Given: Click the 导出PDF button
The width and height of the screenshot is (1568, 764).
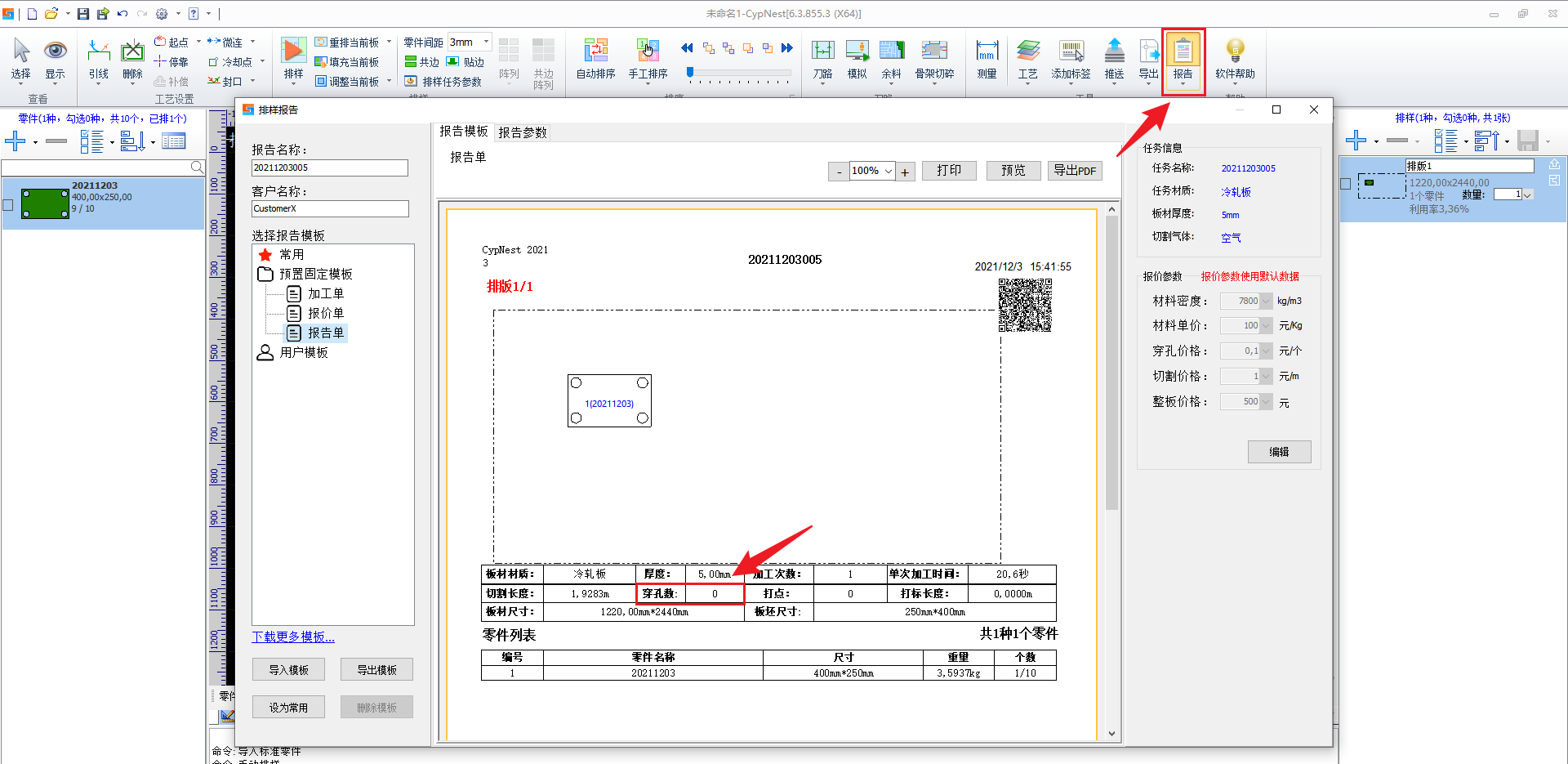Looking at the screenshot, I should tap(1075, 171).
